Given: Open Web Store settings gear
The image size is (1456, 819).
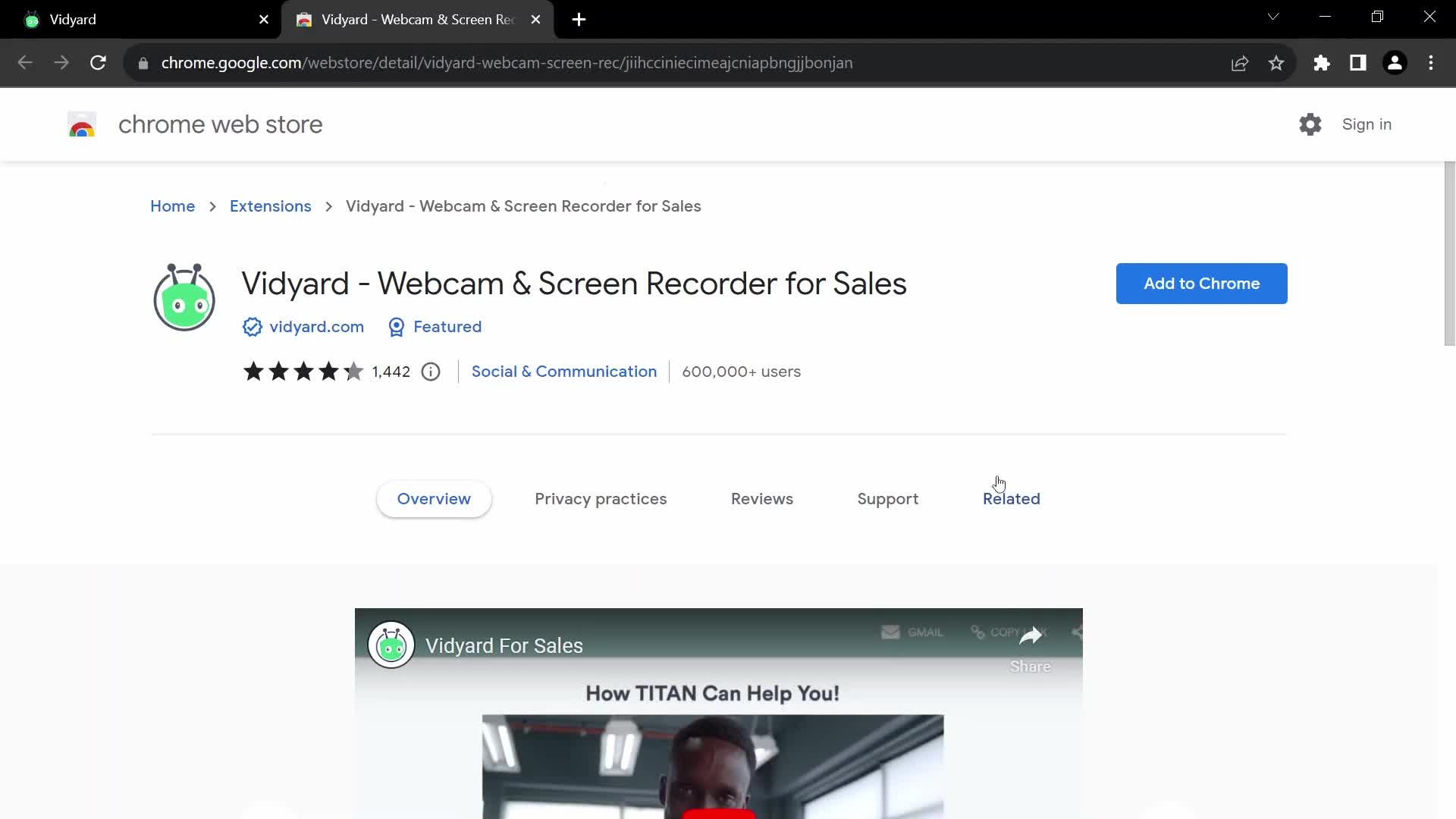Looking at the screenshot, I should [x=1310, y=124].
